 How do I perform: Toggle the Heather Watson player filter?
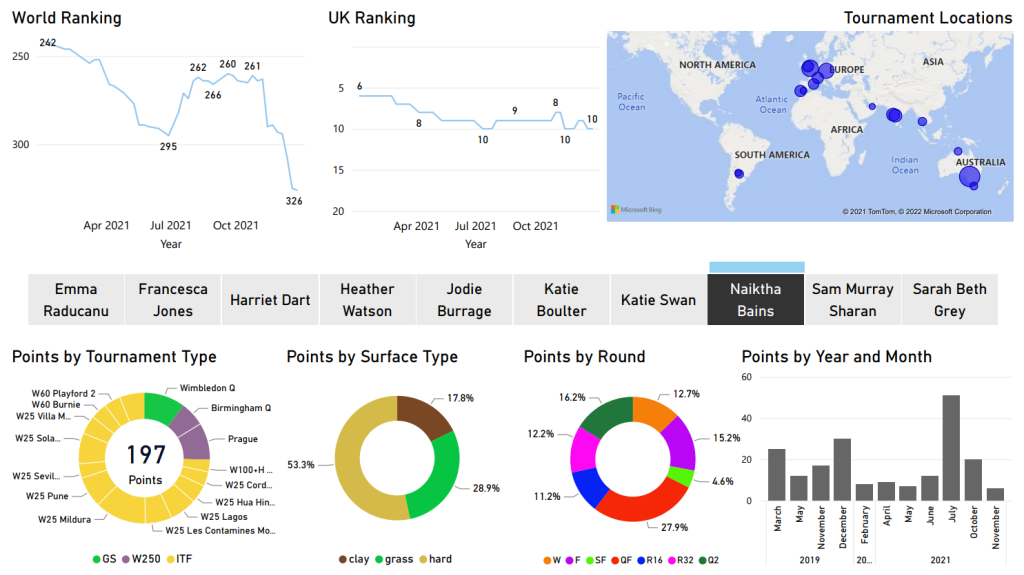click(367, 300)
